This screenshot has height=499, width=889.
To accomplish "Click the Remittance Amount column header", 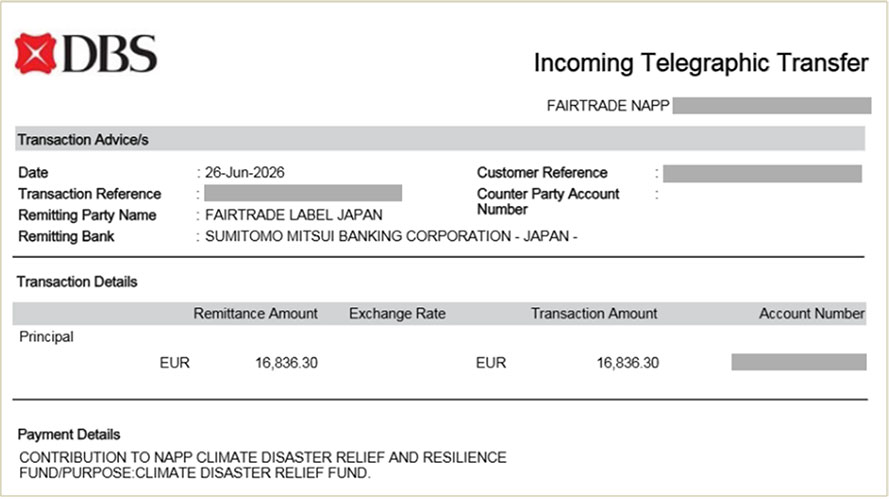I will click(x=255, y=314).
